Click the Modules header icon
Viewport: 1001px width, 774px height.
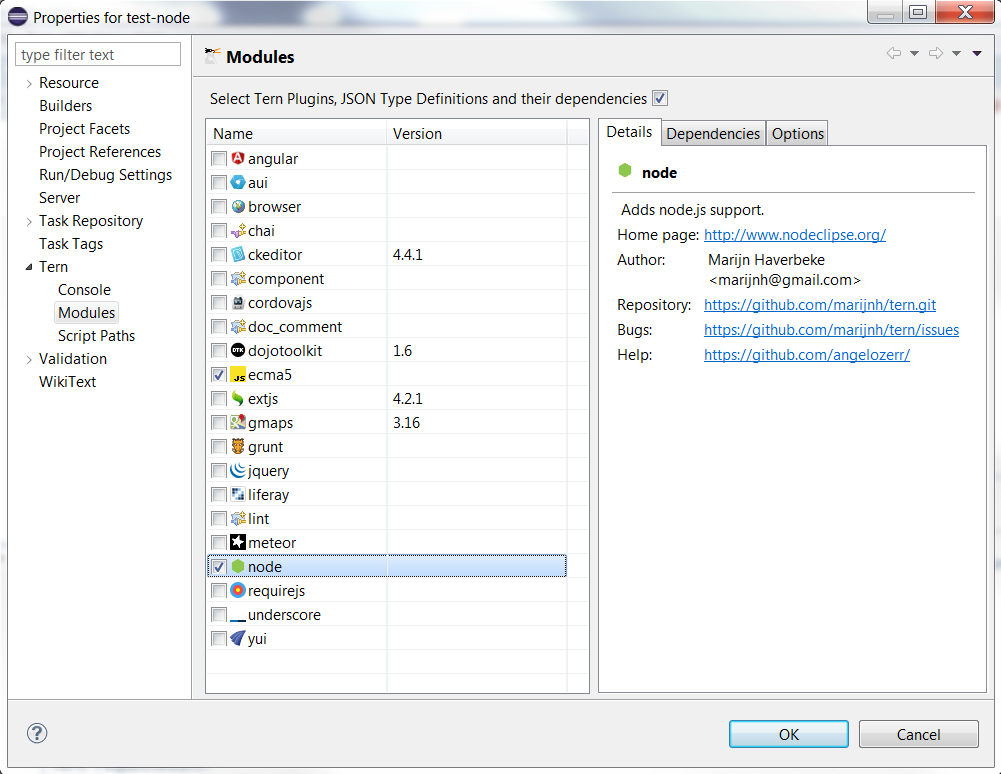(x=215, y=57)
